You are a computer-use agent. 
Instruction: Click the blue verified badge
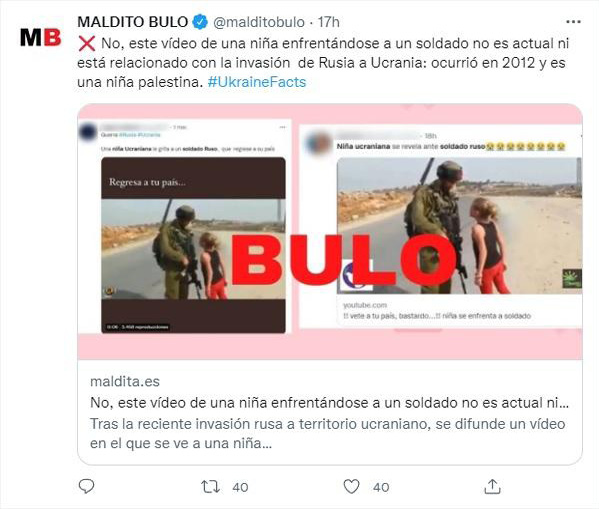pyautogui.click(x=200, y=22)
